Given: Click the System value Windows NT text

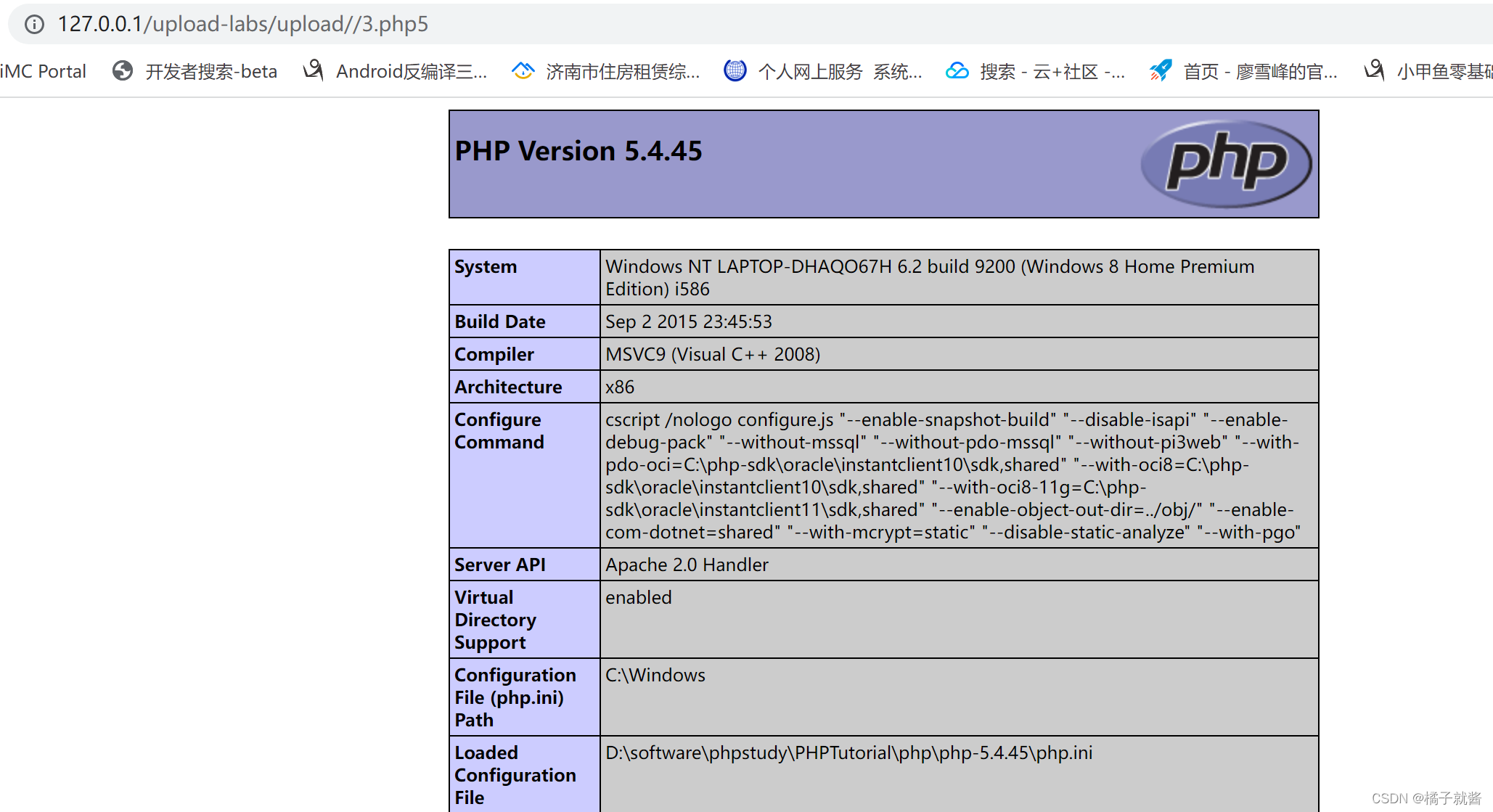Looking at the screenshot, I should [x=929, y=266].
